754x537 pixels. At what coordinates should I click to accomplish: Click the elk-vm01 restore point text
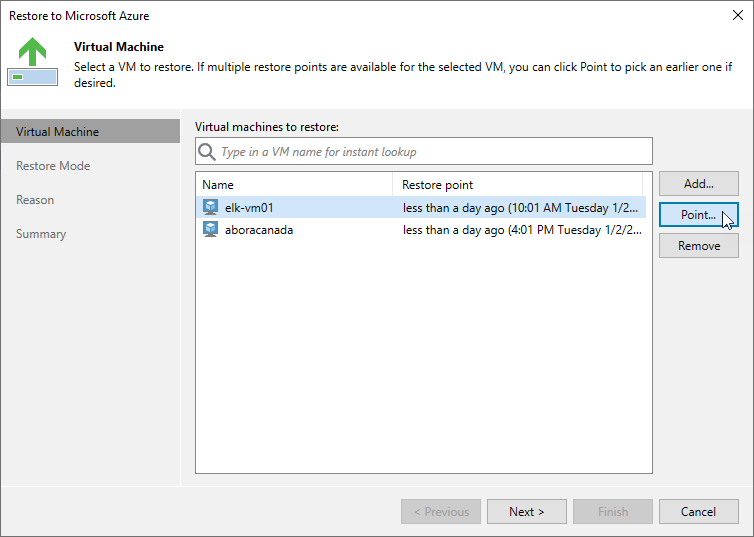[x=520, y=207]
